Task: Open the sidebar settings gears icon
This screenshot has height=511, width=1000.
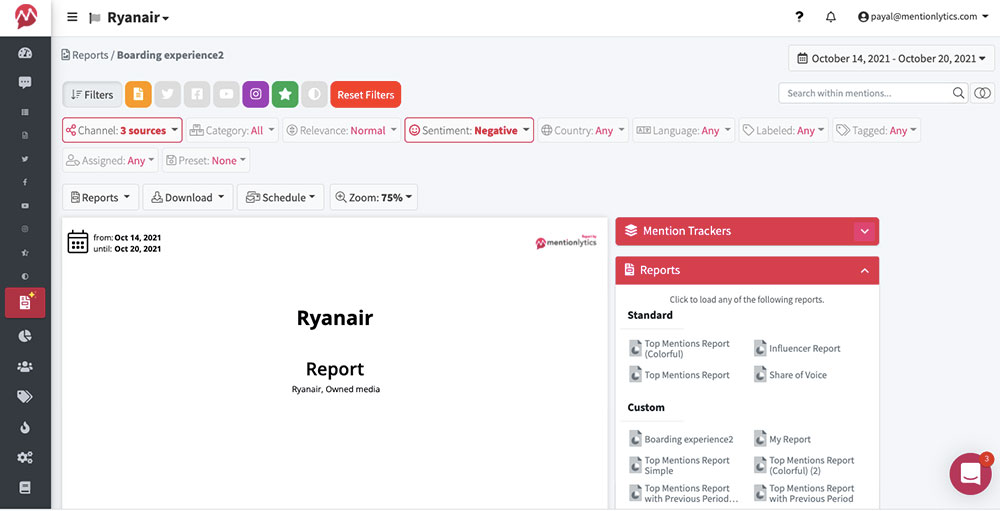Action: pyautogui.click(x=25, y=457)
